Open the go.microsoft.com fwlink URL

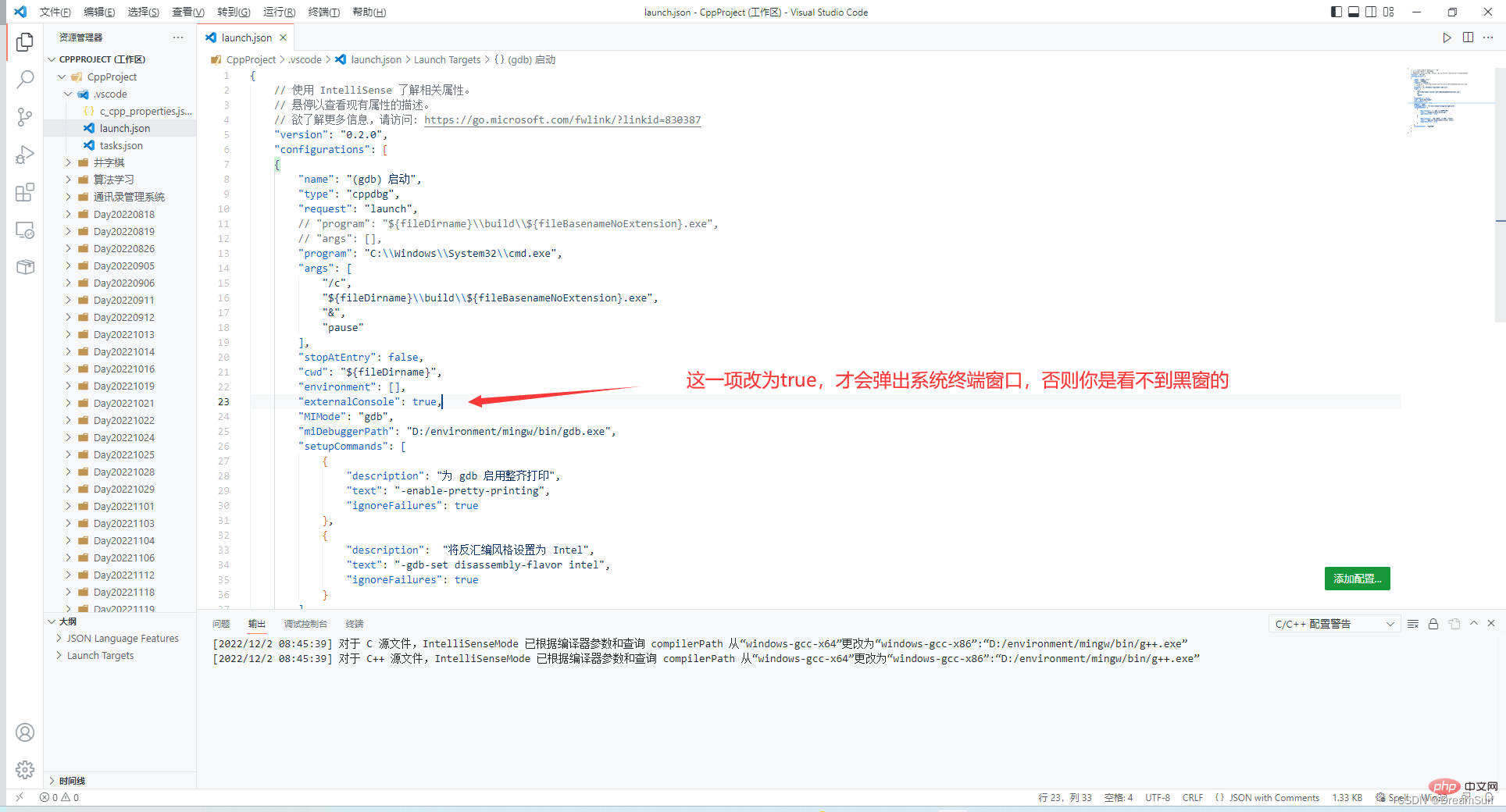[562, 119]
